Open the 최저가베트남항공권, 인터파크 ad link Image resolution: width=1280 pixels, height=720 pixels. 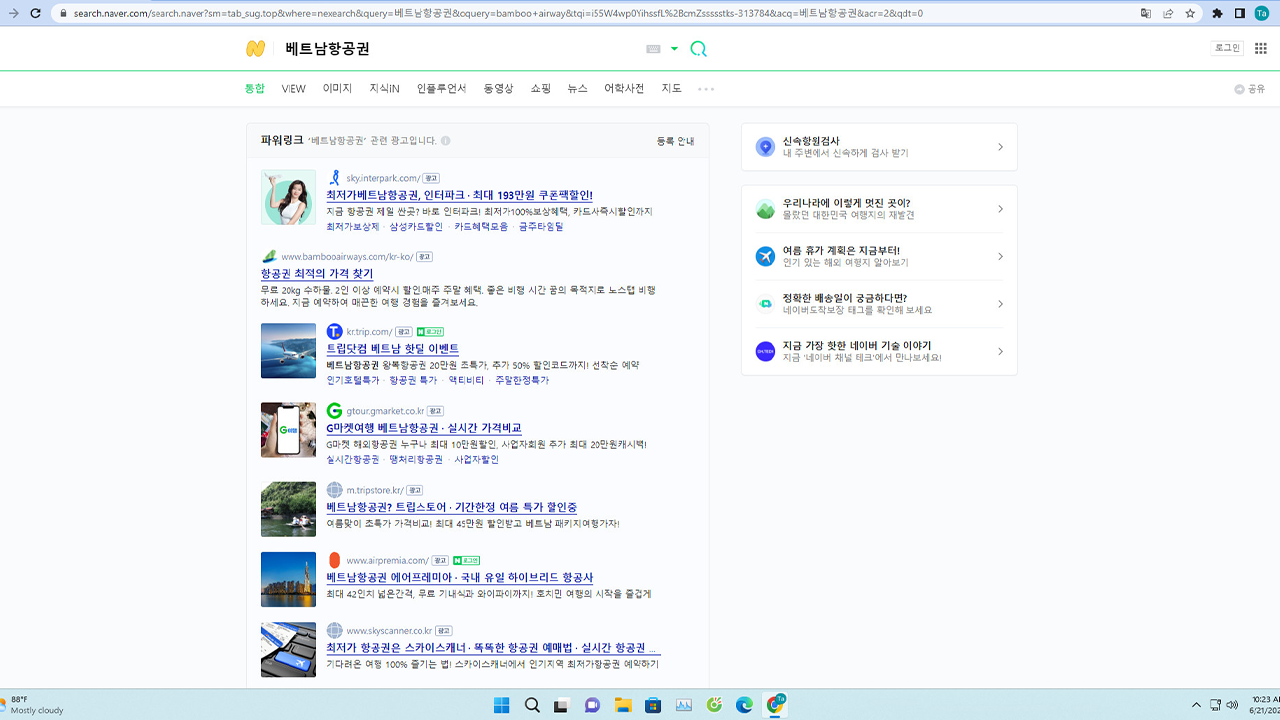point(459,195)
